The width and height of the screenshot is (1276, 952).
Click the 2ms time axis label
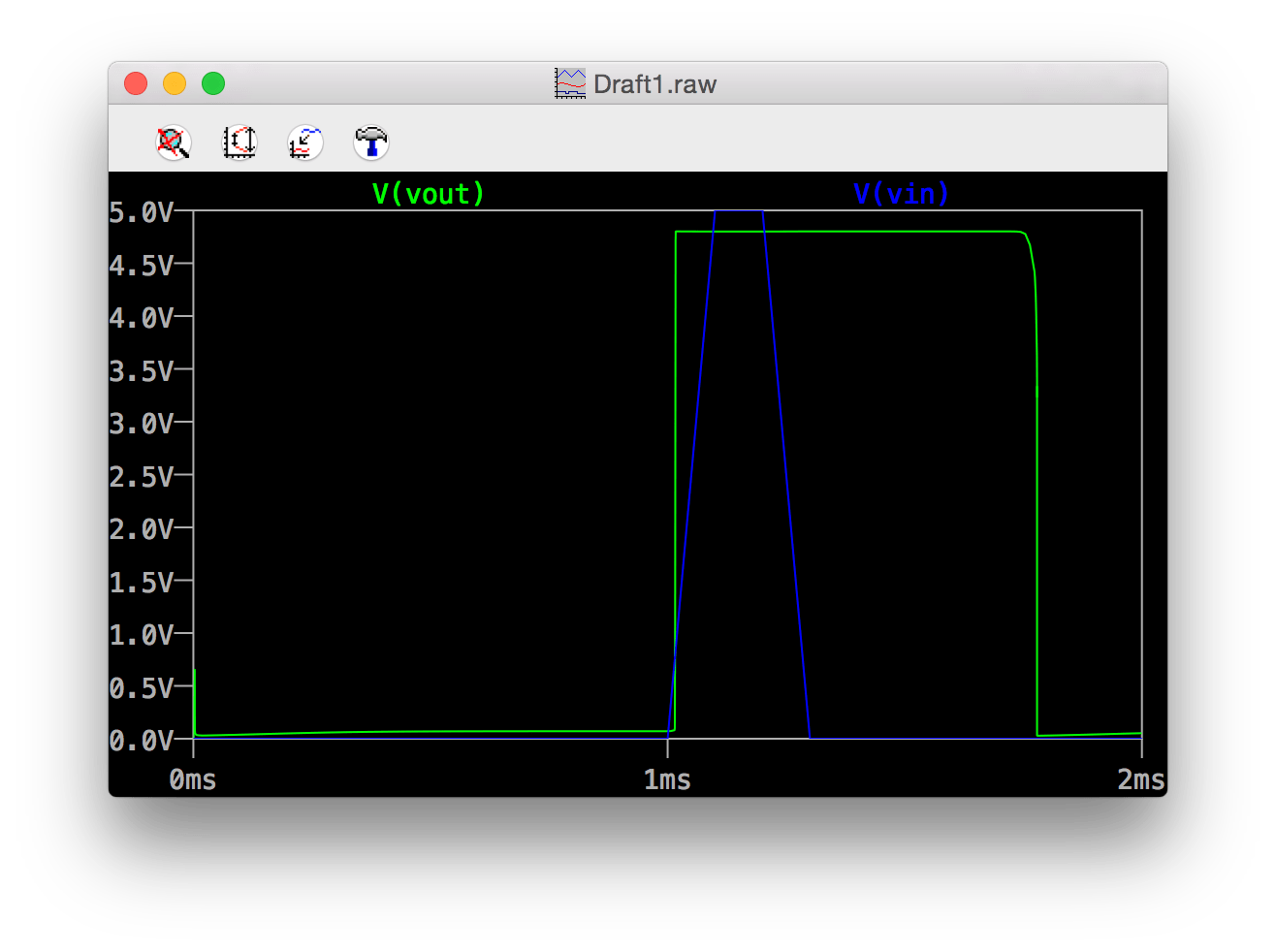[1141, 779]
